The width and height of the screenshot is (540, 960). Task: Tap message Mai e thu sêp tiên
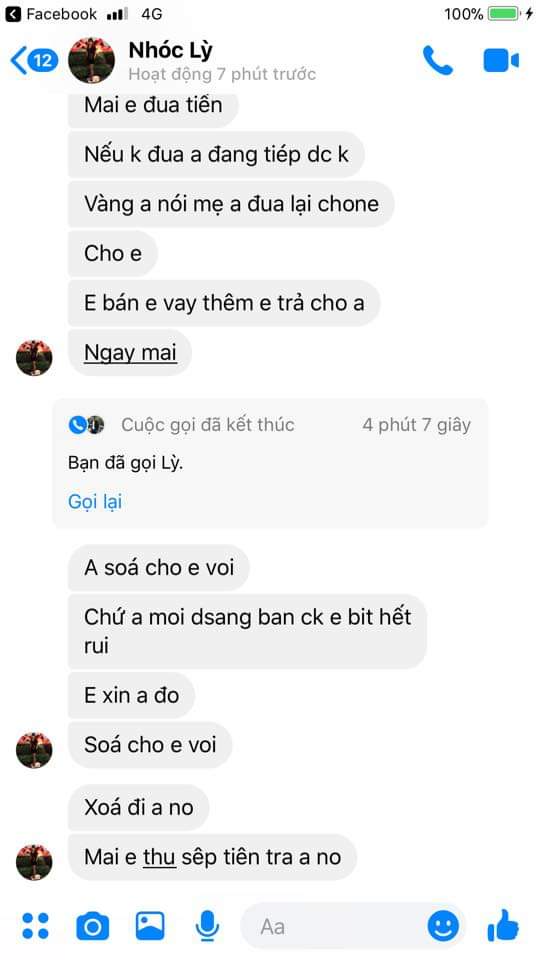(x=212, y=857)
